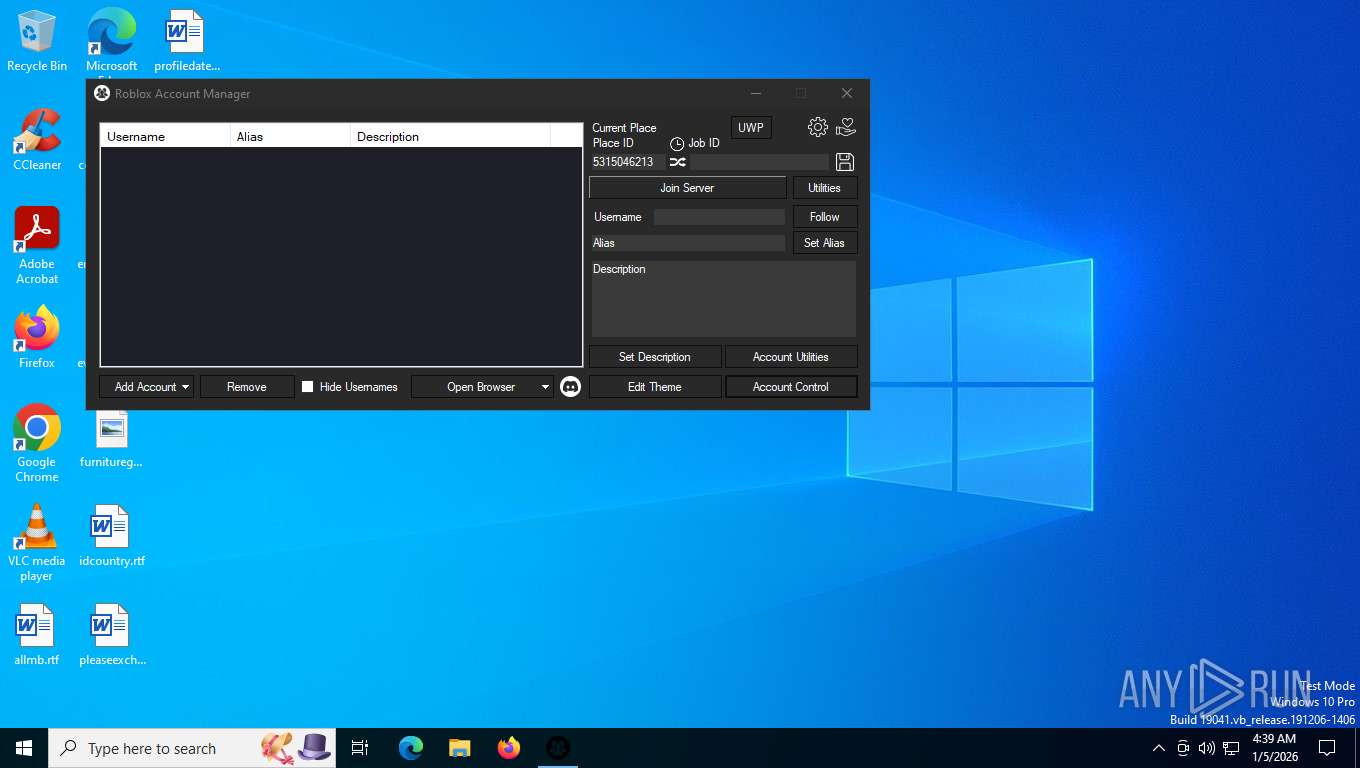The height and width of the screenshot is (768, 1360).
Task: Click the donate heart-in-hand icon
Action: 846,127
